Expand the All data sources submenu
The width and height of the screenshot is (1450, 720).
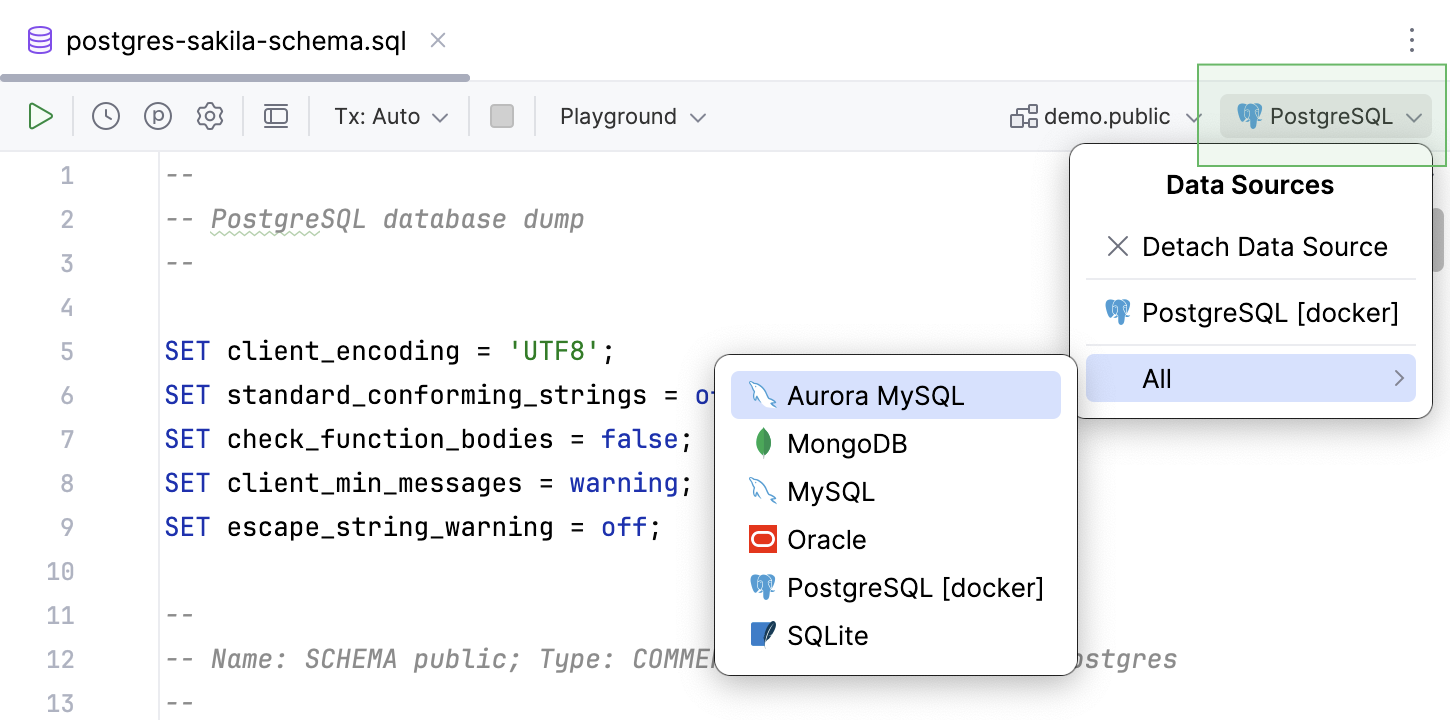pyautogui.click(x=1250, y=378)
